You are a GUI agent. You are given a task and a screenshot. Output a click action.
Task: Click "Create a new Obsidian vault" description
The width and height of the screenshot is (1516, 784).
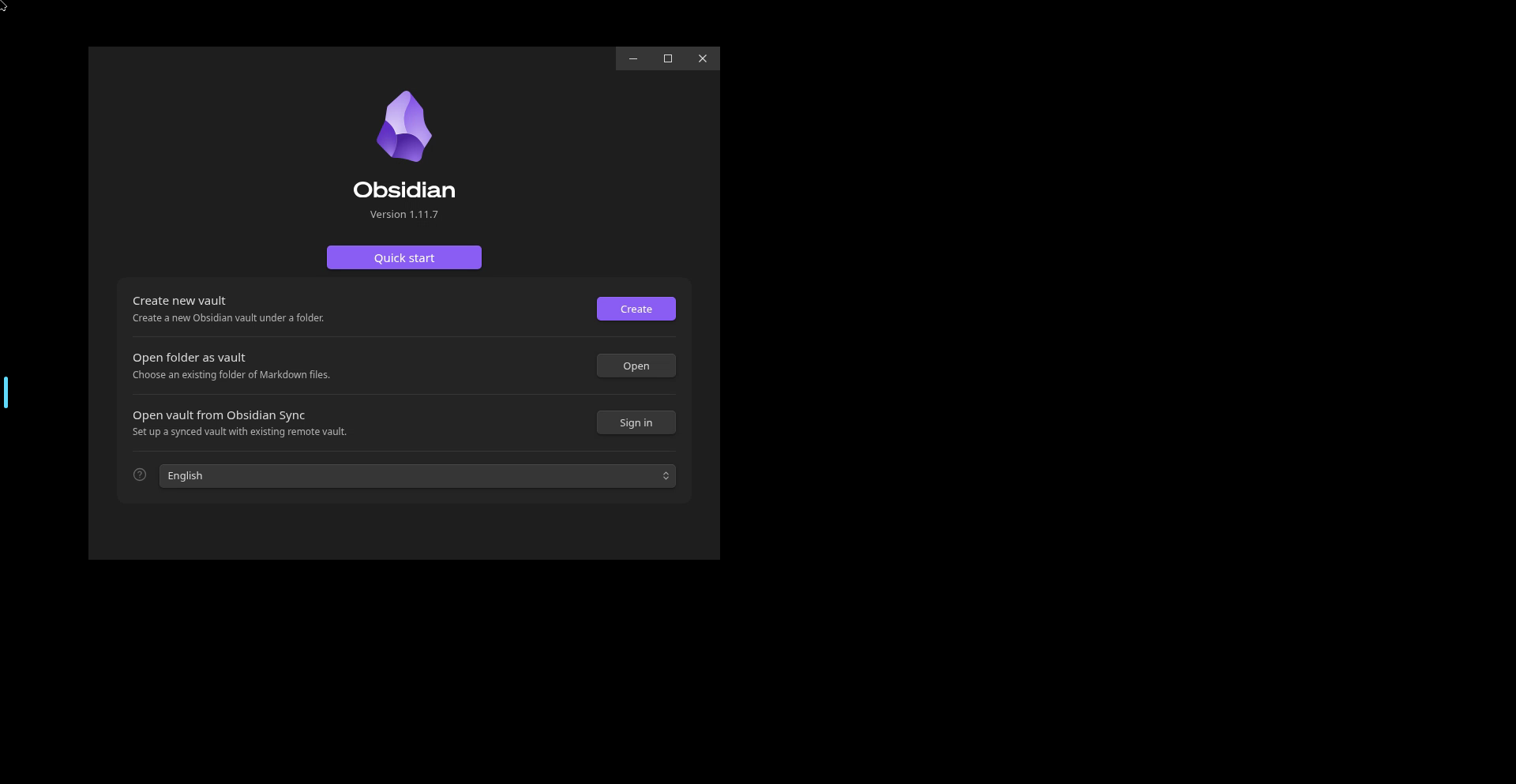pyautogui.click(x=228, y=317)
